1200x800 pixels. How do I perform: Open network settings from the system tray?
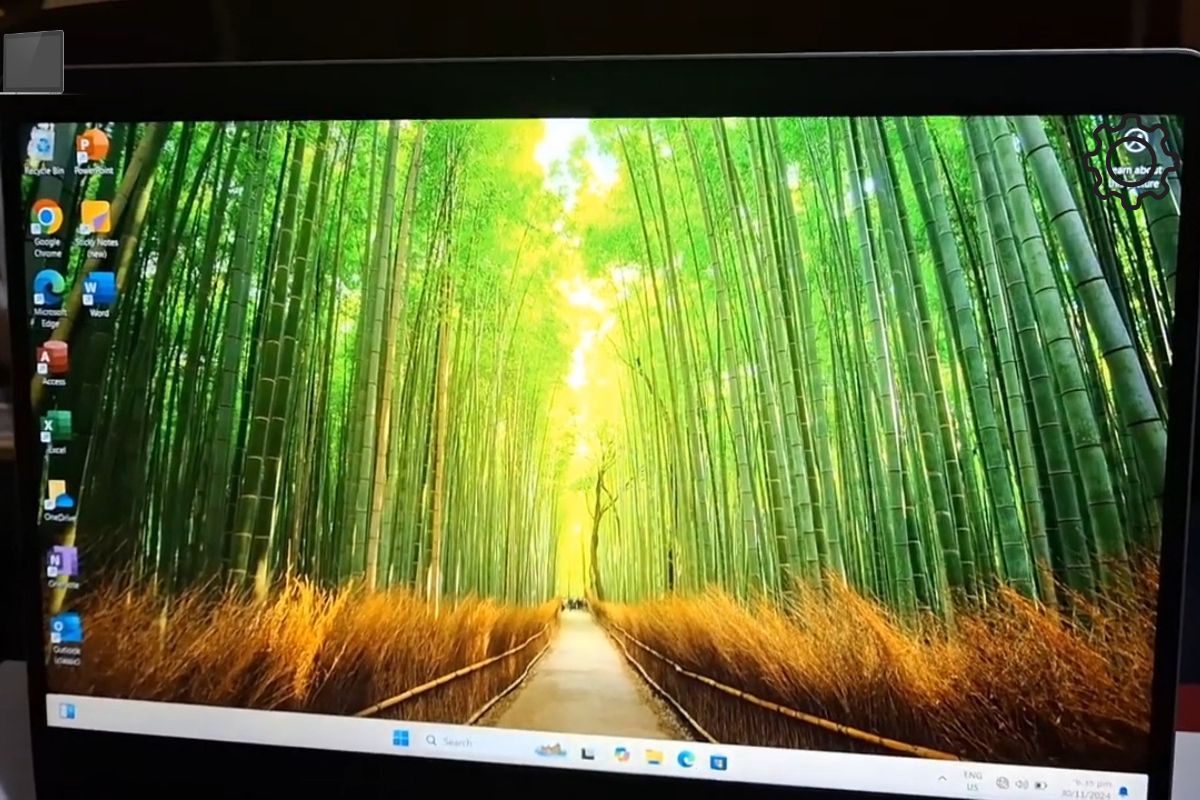(1003, 782)
